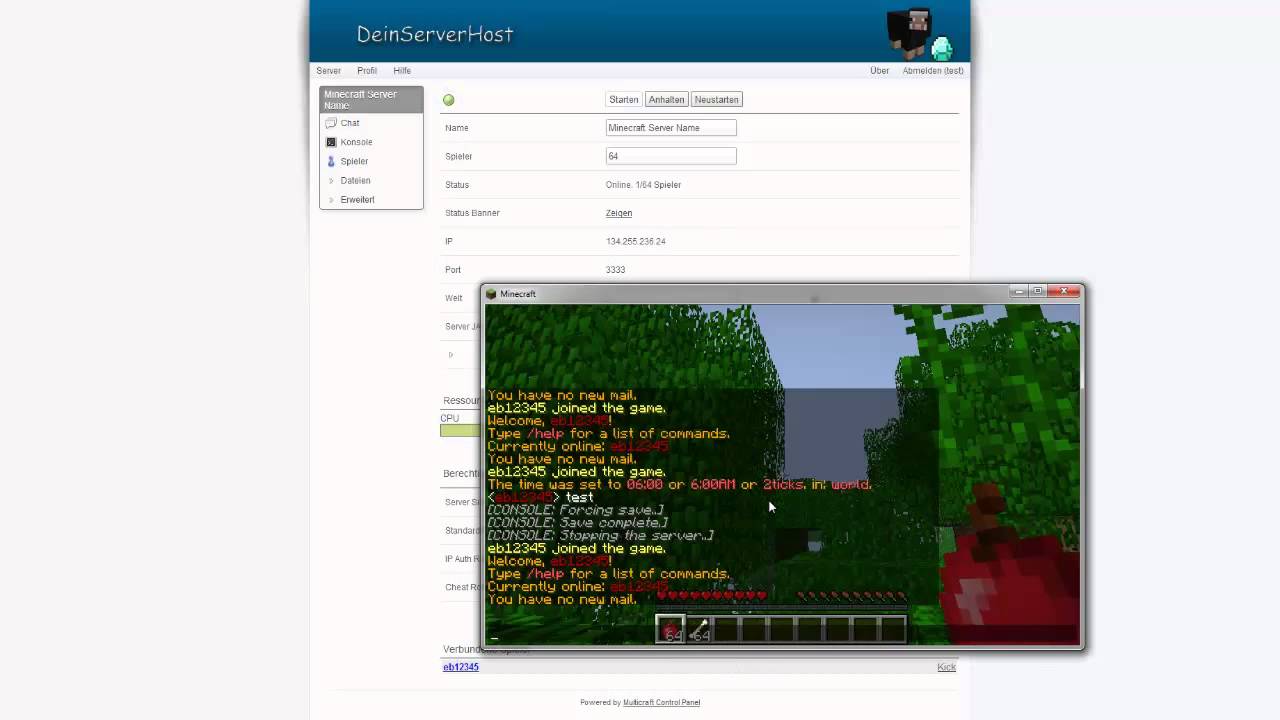Viewport: 1280px width, 720px height.
Task: Minimize the Minecraft window
Action: coord(1018,291)
